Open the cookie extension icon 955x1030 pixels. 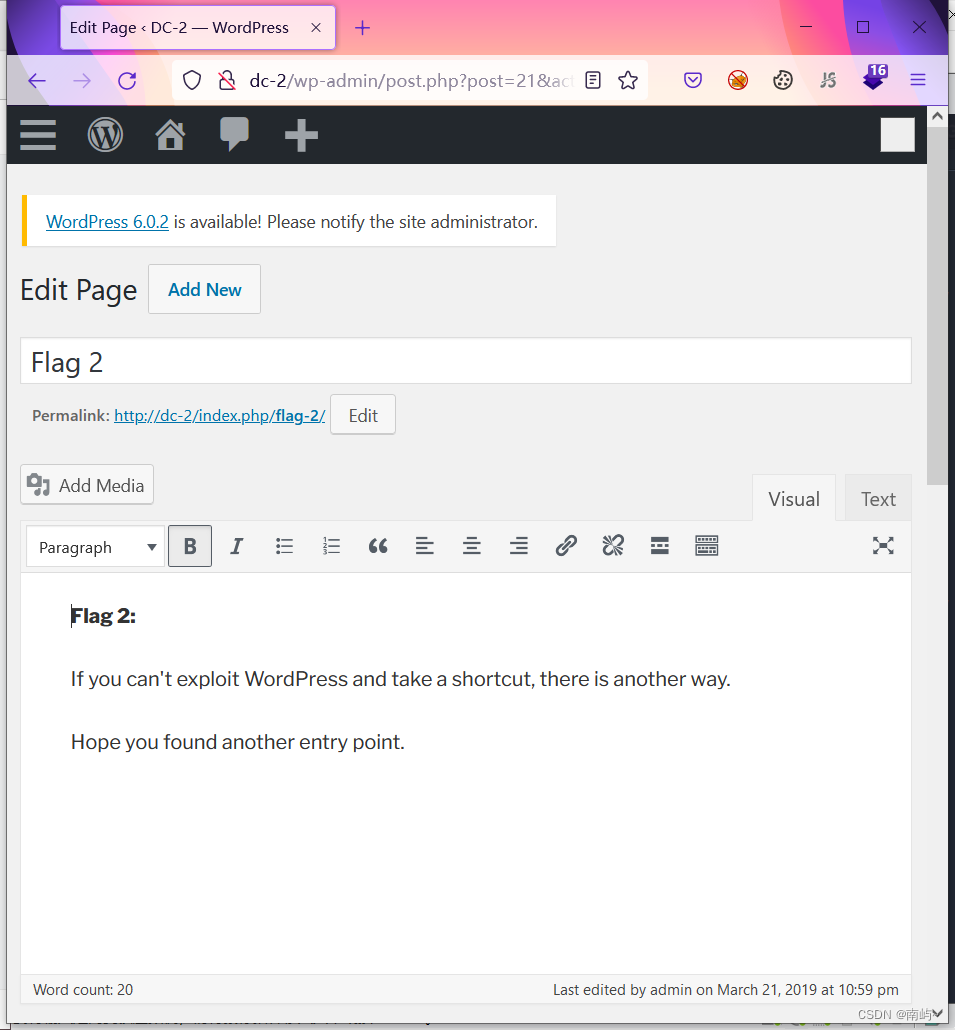click(x=783, y=81)
